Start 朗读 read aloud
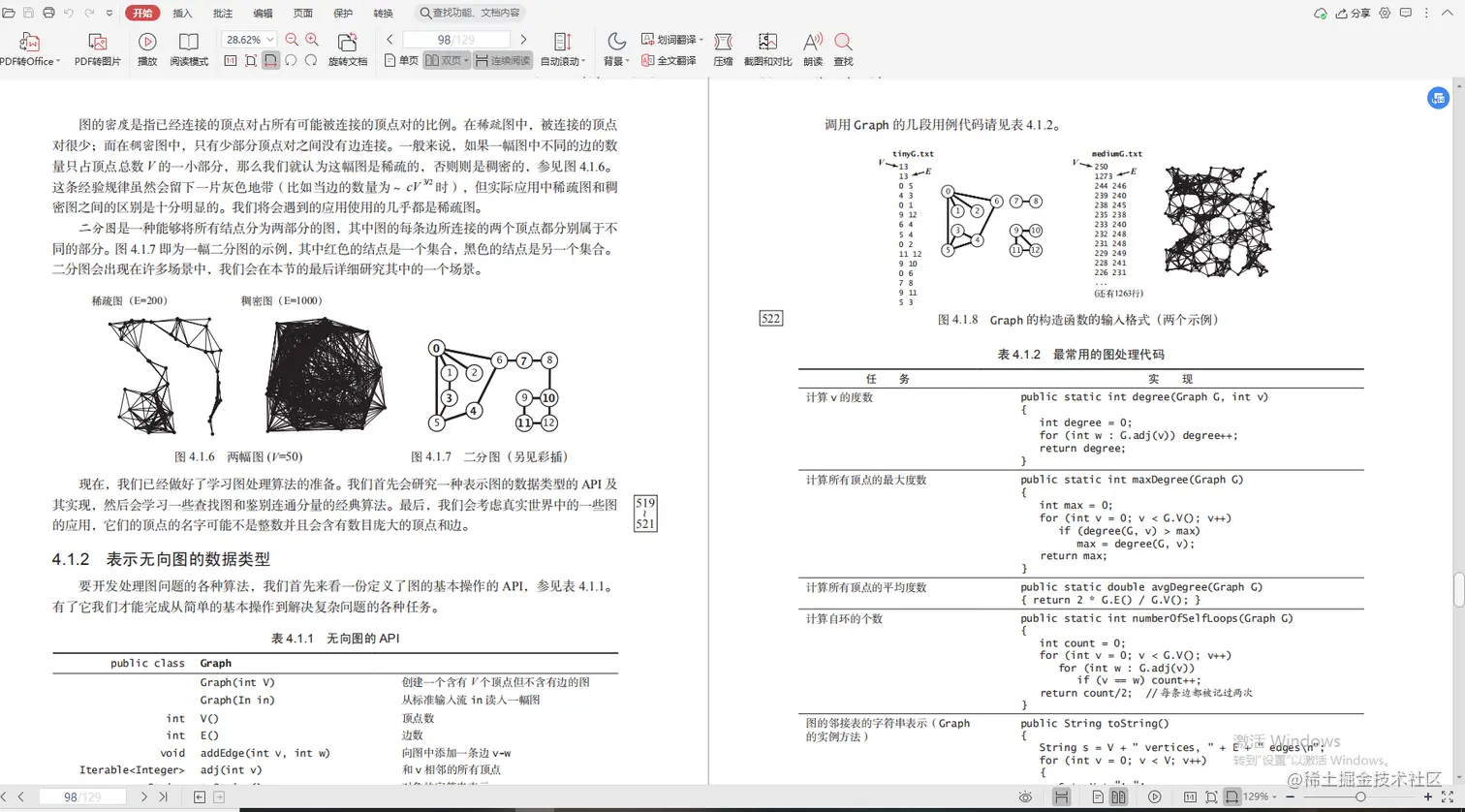 click(x=813, y=48)
